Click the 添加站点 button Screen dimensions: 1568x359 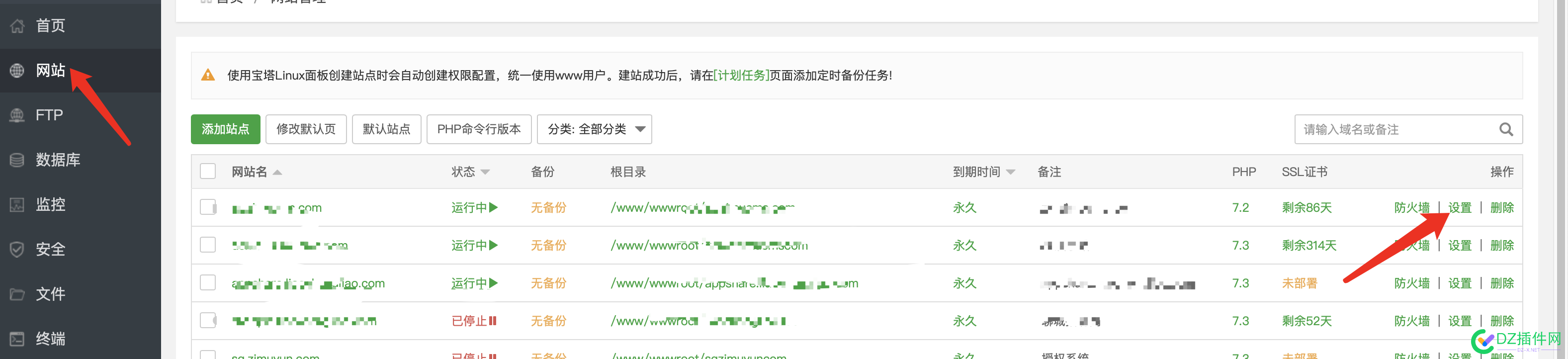tap(226, 130)
